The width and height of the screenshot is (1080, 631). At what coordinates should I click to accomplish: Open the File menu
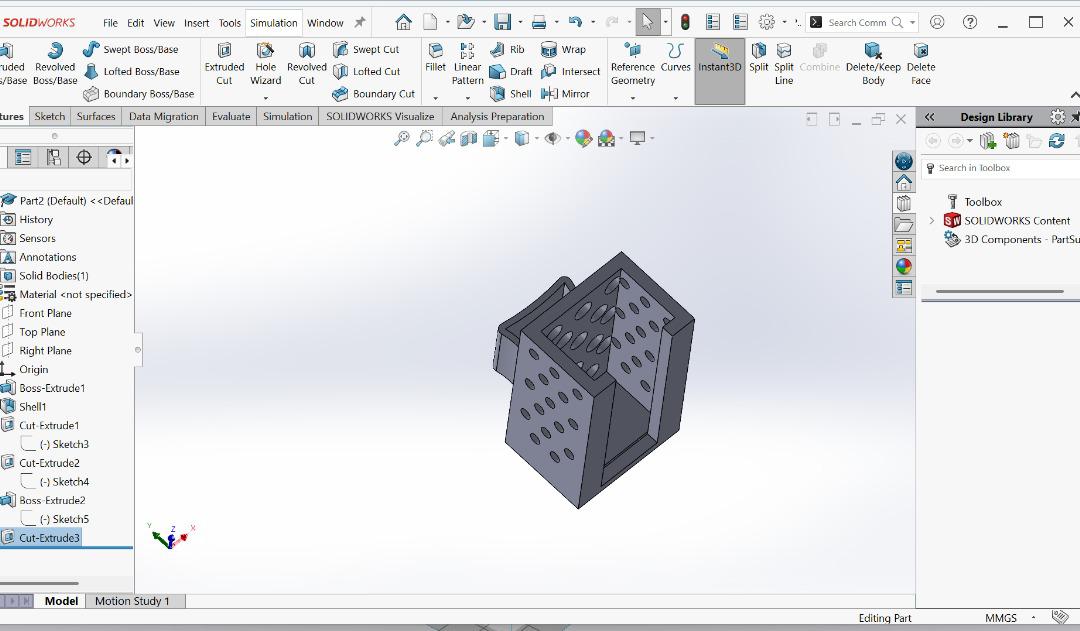[x=110, y=23]
